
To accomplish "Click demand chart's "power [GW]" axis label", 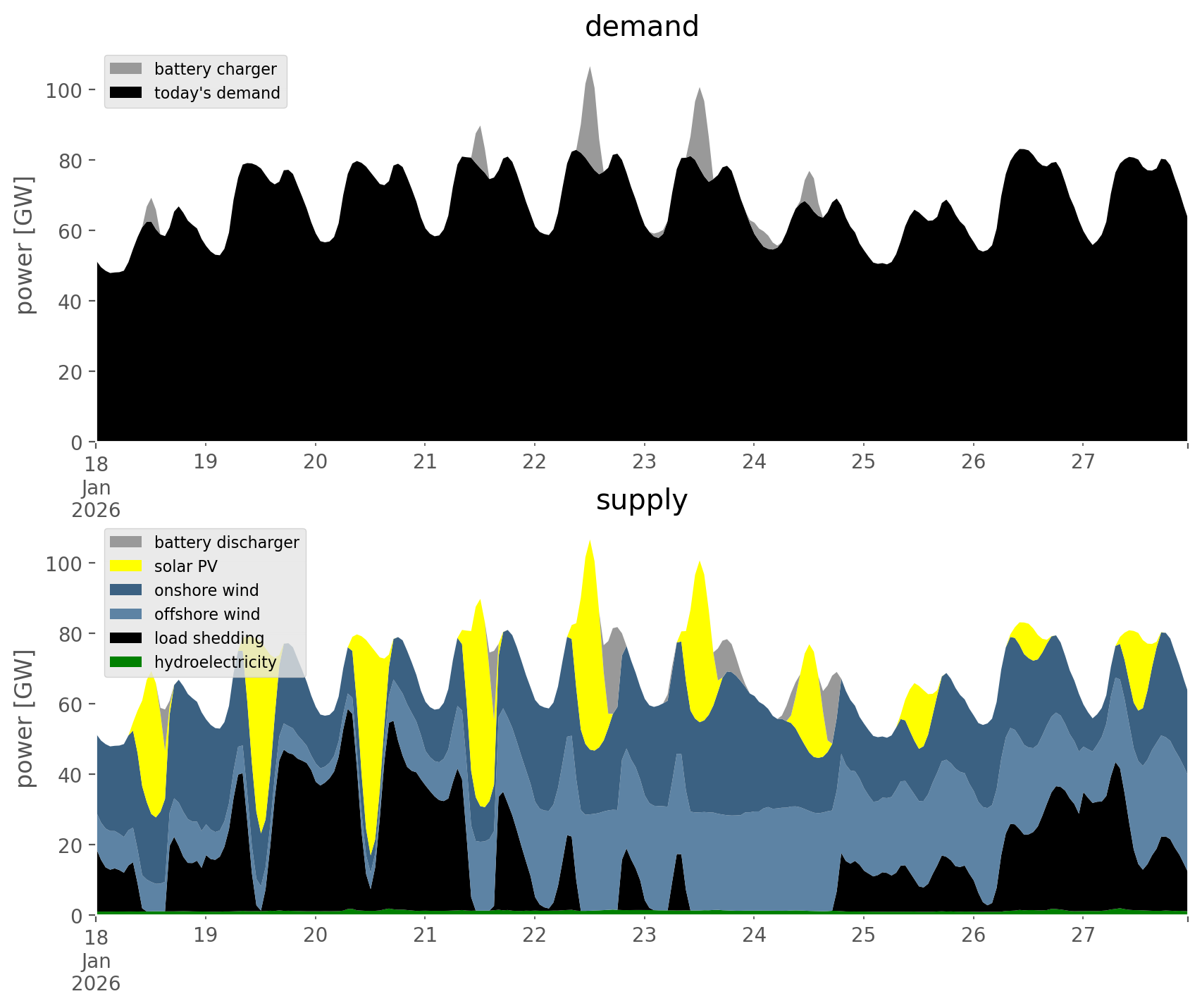I will coord(24,245).
